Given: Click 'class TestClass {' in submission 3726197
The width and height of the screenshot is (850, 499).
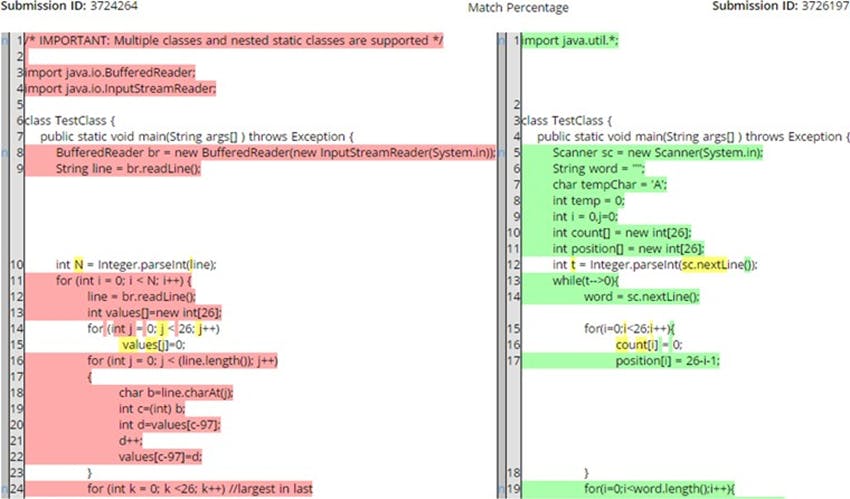Looking at the screenshot, I should tap(567, 120).
